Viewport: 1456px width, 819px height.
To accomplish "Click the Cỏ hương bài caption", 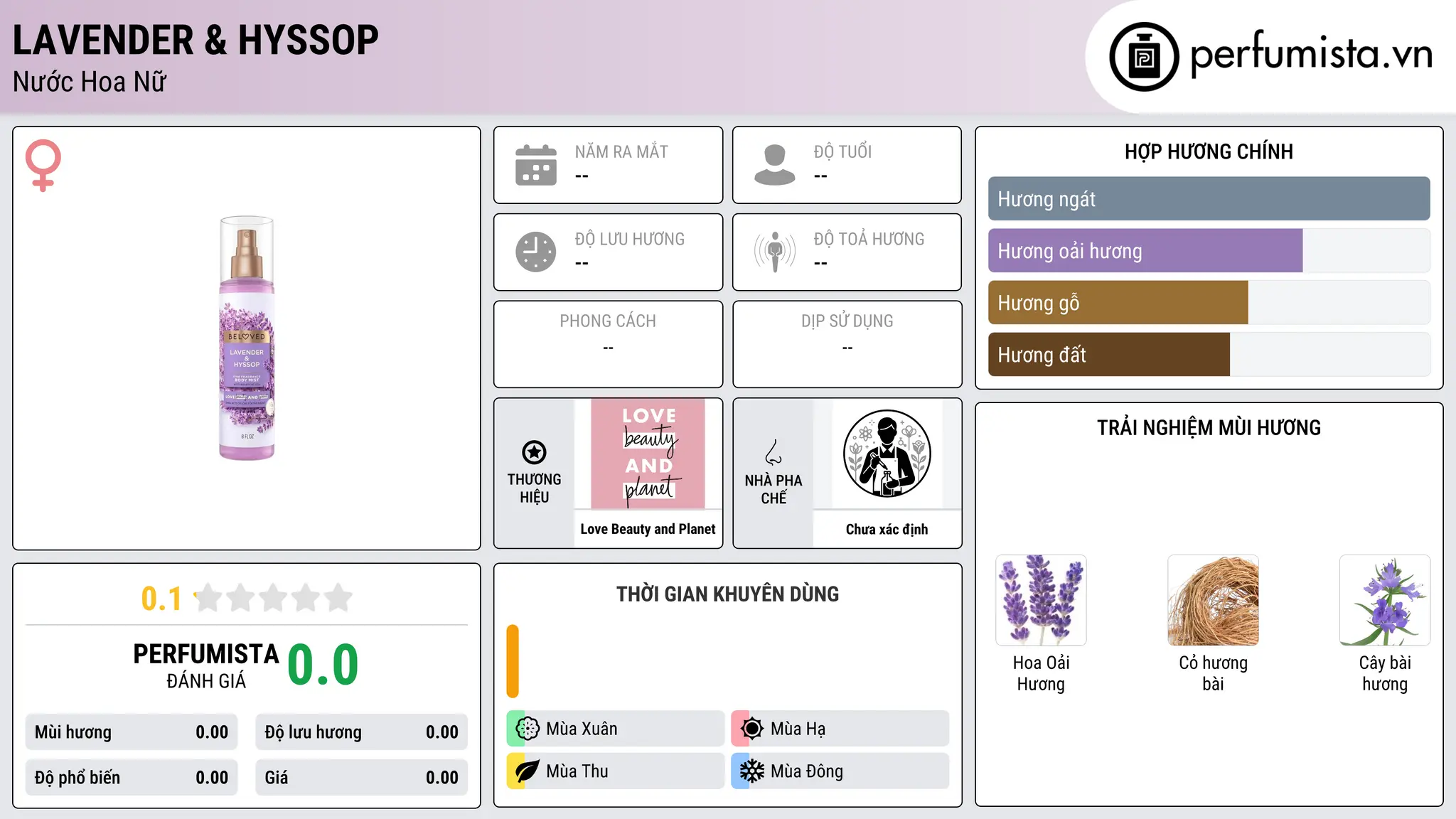I will point(1213,673).
